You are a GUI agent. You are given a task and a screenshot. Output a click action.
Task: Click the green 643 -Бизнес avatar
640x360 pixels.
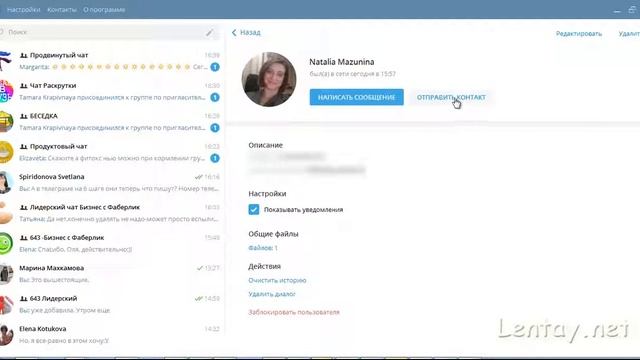tap(6, 243)
